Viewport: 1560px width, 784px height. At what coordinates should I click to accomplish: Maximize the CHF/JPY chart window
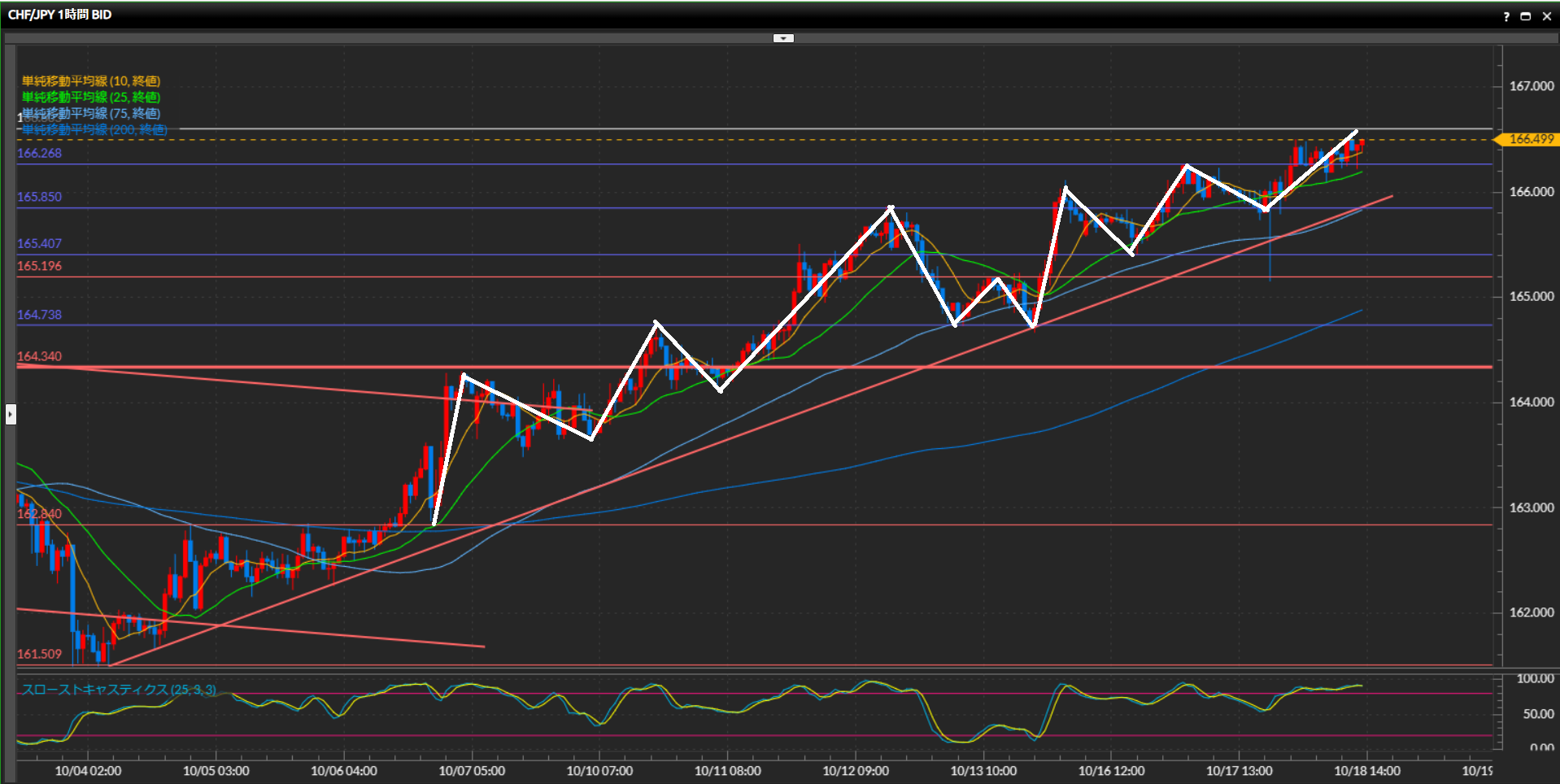1526,16
